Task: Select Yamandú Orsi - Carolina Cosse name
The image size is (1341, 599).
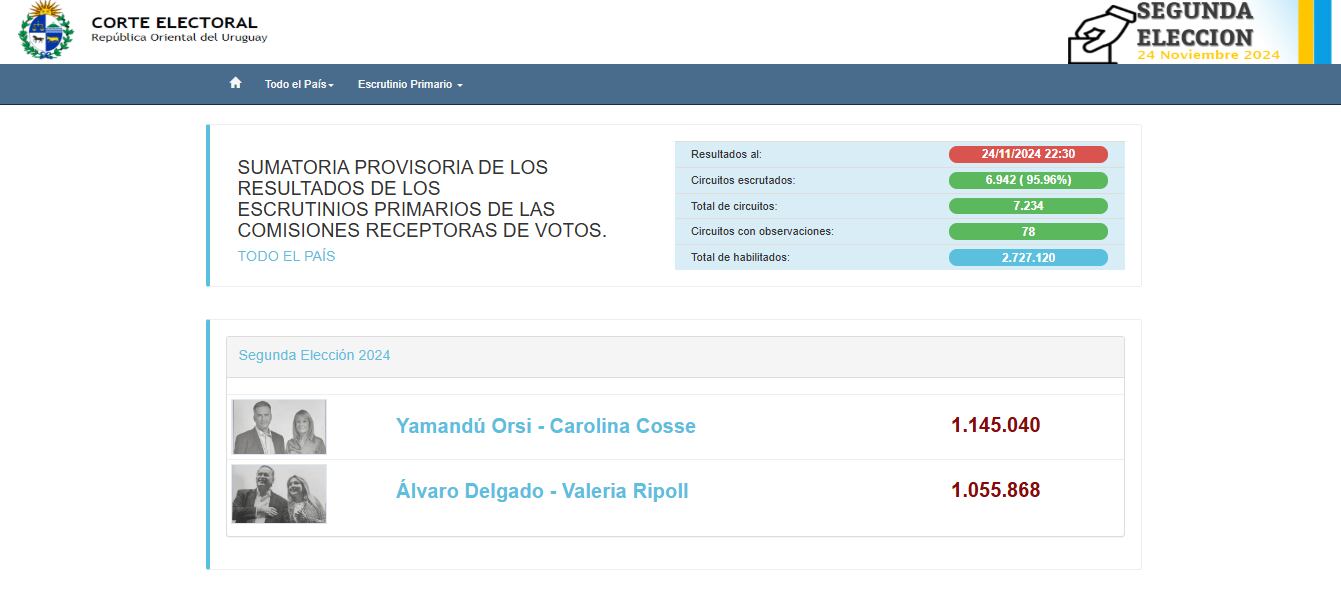Action: click(x=545, y=426)
